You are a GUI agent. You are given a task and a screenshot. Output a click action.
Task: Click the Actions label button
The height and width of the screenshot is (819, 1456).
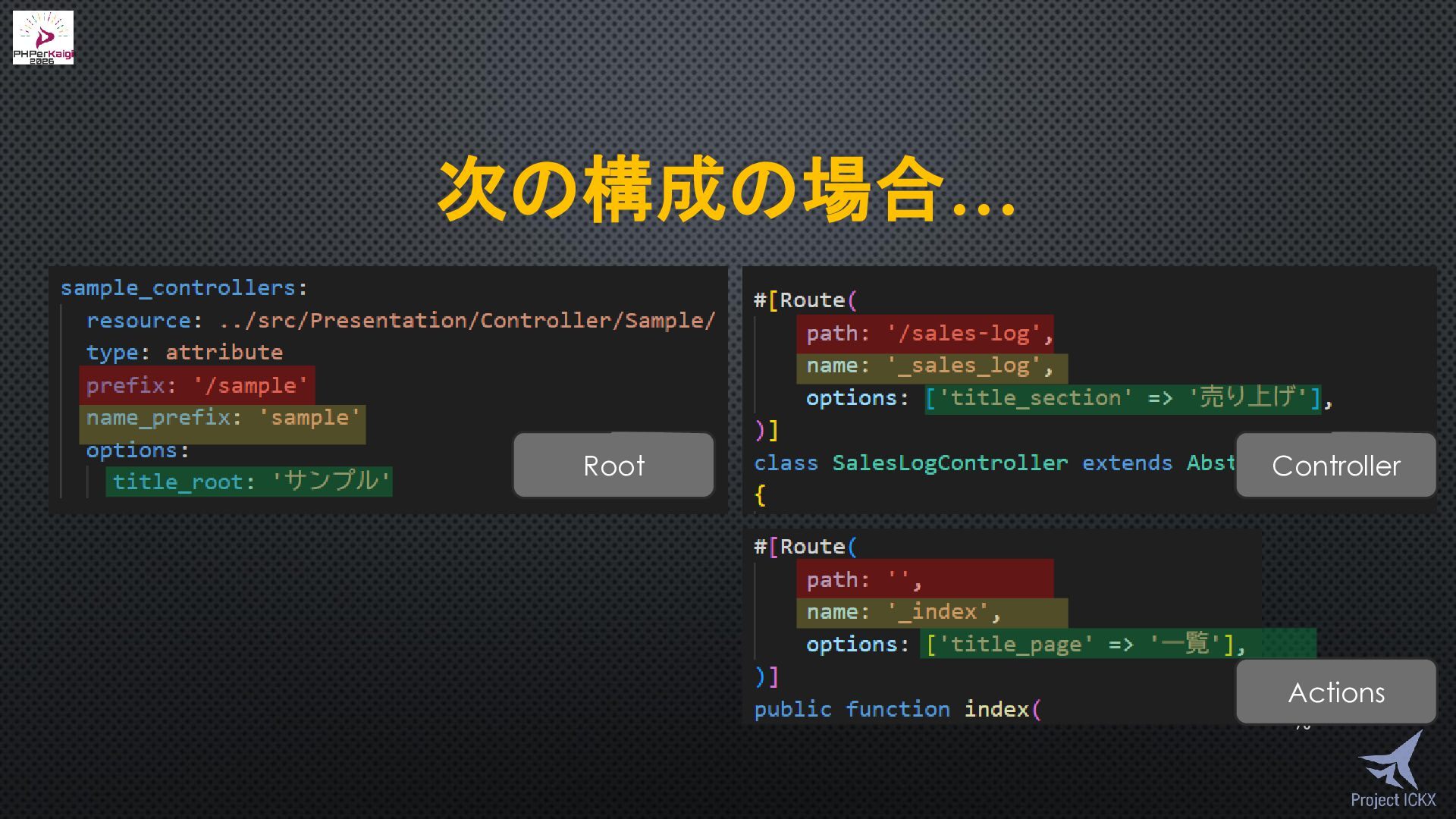(1335, 692)
